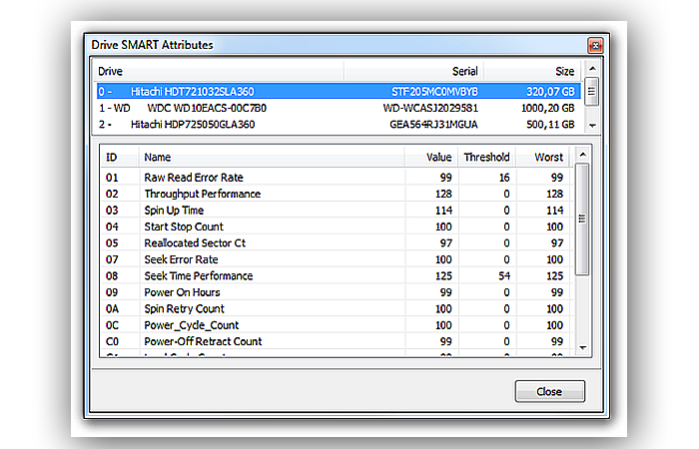Sort by the Worst column header
The image size is (699, 449).
click(x=543, y=157)
